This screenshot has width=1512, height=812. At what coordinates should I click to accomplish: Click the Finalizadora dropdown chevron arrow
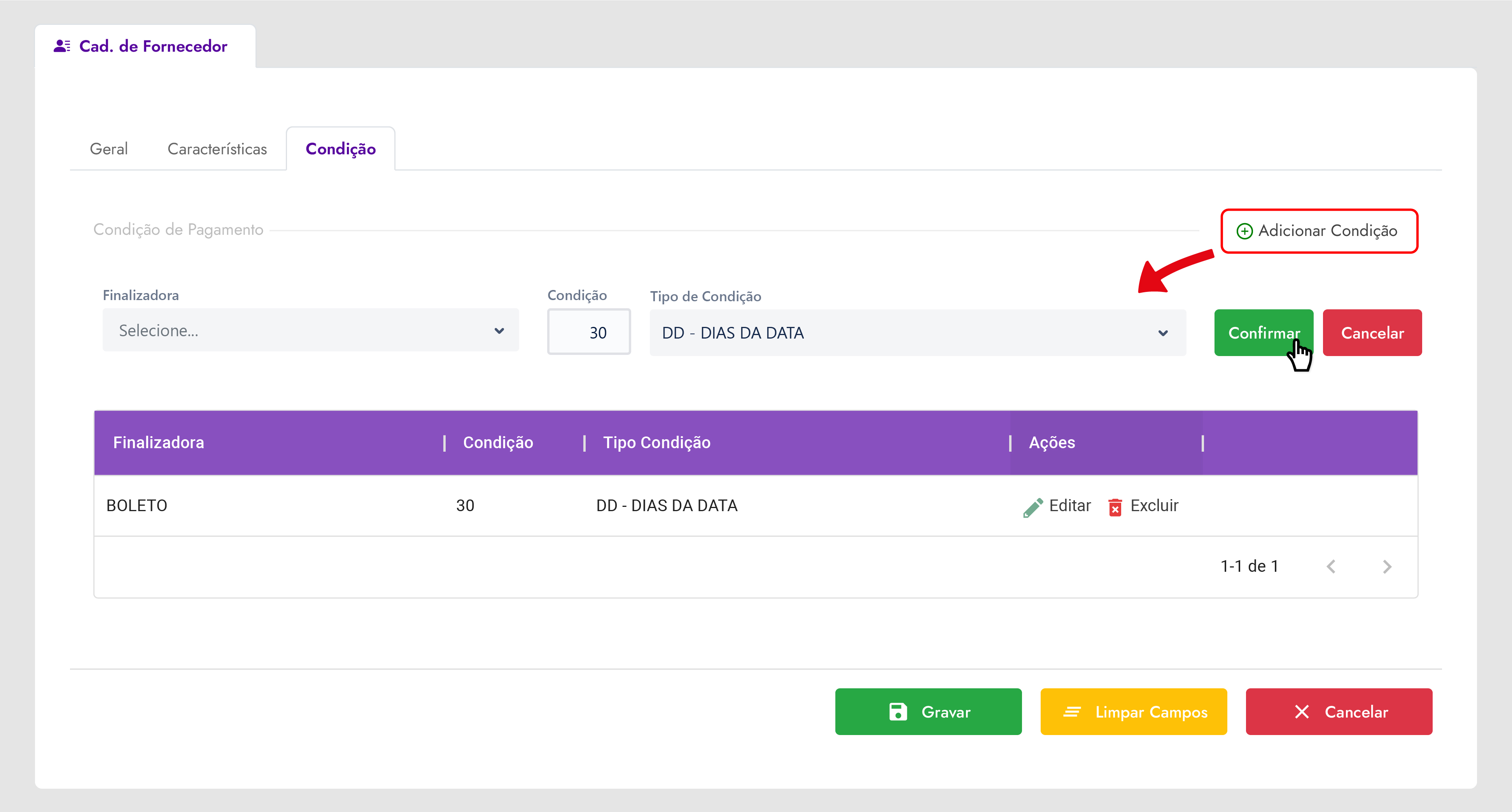tap(499, 331)
